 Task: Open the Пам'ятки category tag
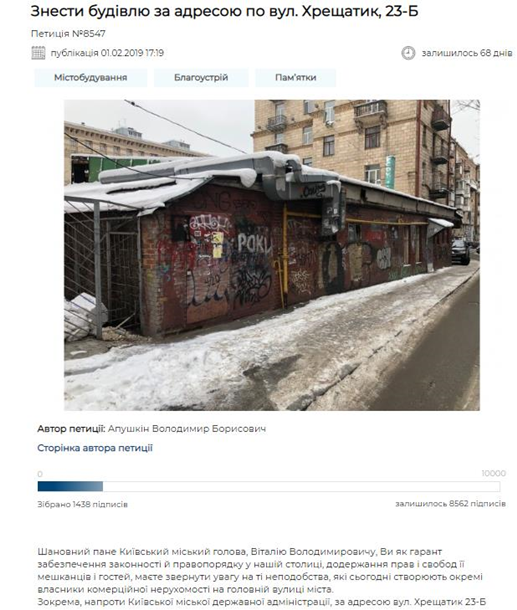coord(296,77)
